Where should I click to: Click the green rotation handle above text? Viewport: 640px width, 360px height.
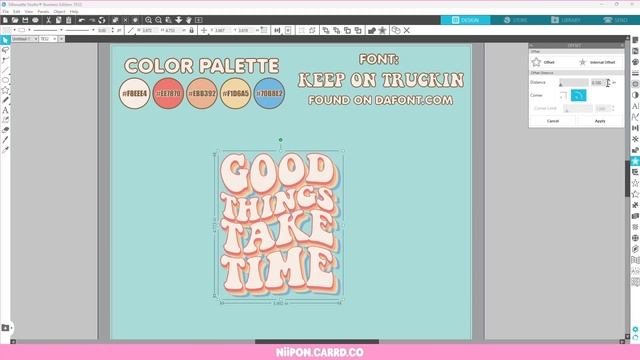(x=280, y=140)
